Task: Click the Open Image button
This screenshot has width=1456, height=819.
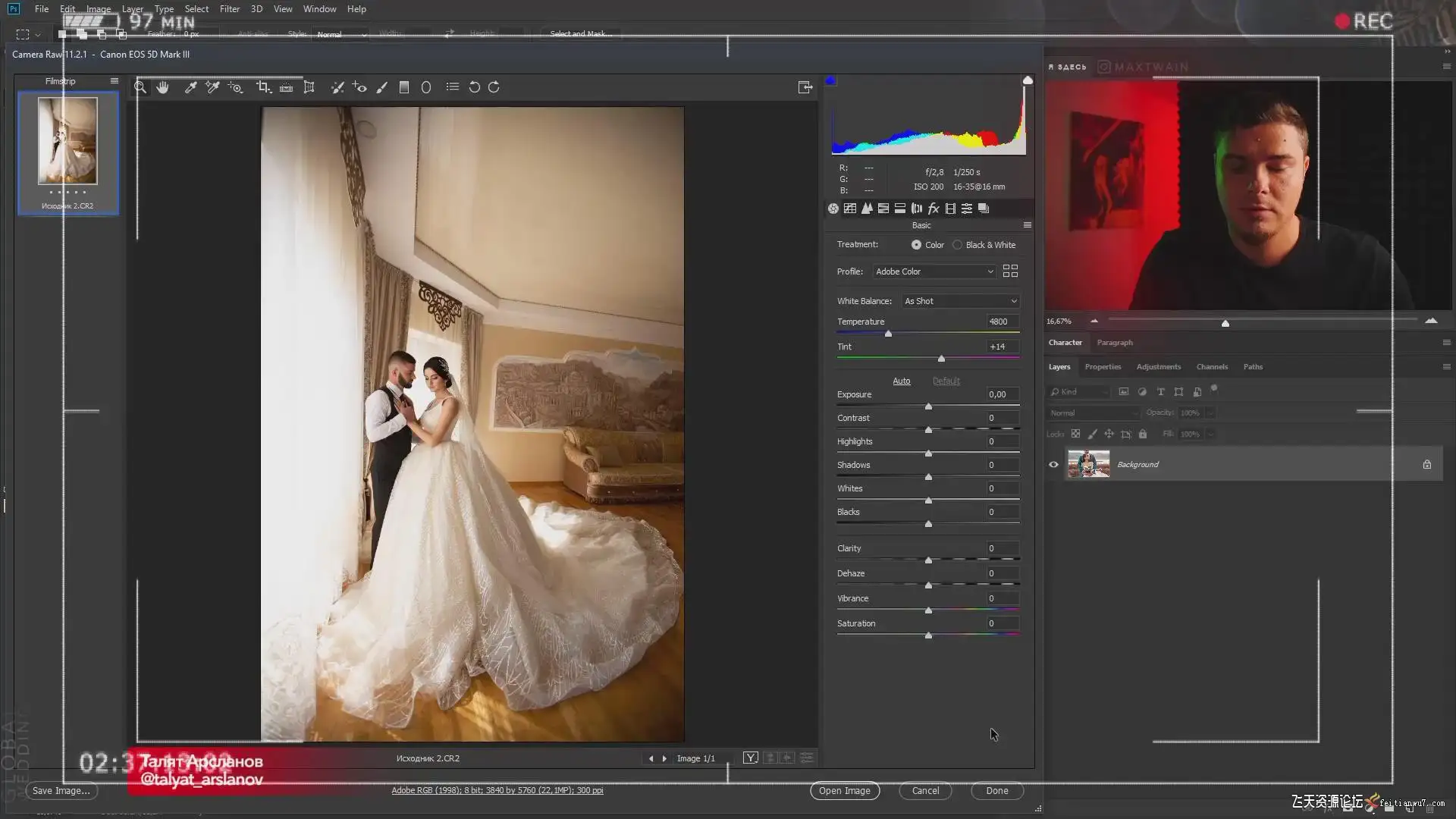Action: pos(844,790)
